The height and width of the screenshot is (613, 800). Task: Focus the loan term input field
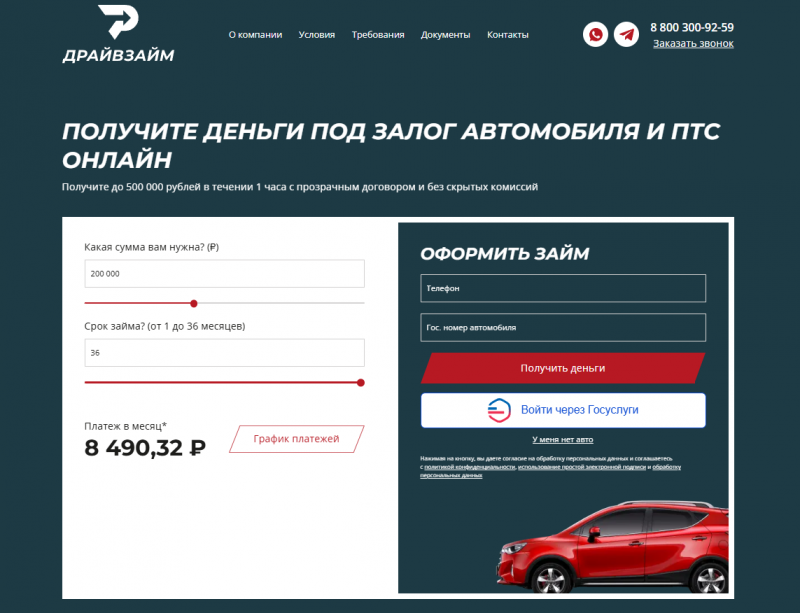[x=224, y=353]
